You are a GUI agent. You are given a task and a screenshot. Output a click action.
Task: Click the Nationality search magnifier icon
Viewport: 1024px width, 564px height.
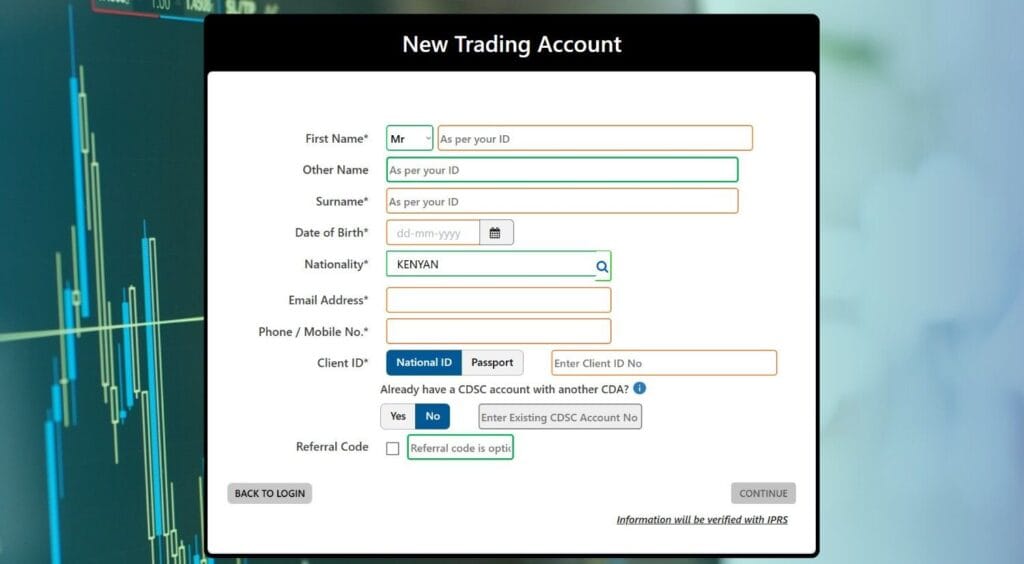602,266
